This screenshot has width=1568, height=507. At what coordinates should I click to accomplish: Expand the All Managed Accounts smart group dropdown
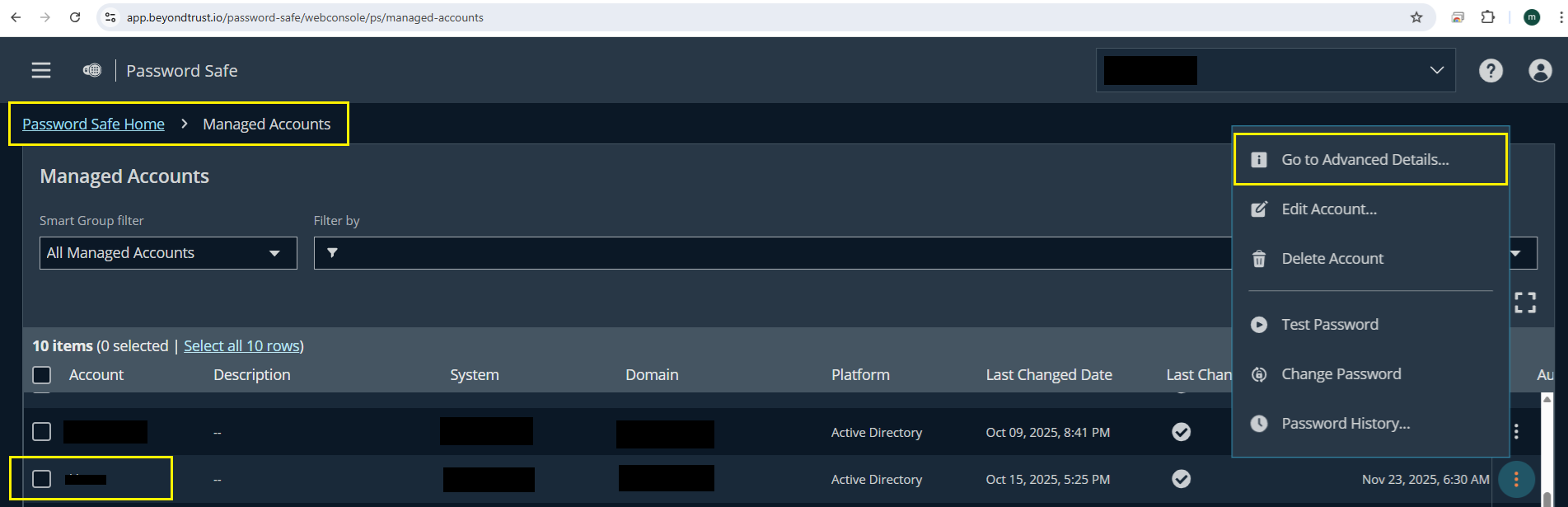click(168, 253)
